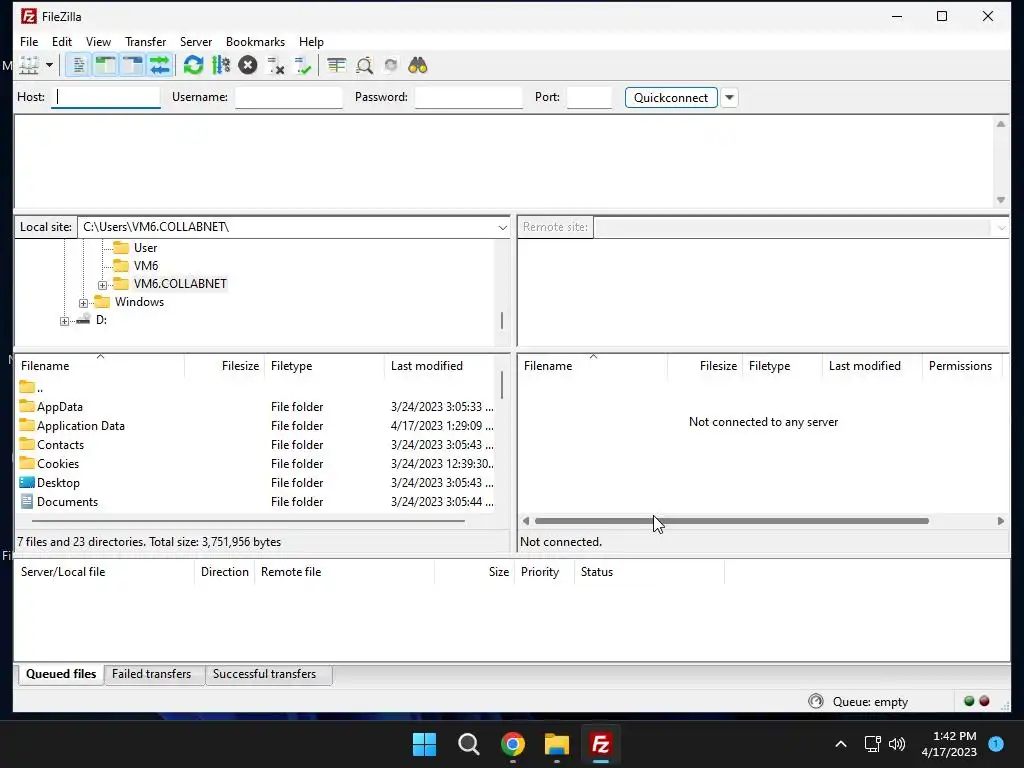The width and height of the screenshot is (1024, 768).
Task: Sort local list by Filename column
Action: click(100, 366)
